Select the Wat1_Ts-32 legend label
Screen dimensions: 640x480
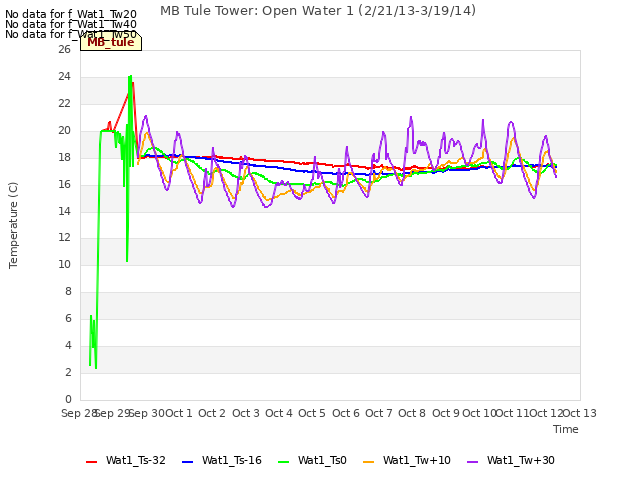(x=136, y=460)
